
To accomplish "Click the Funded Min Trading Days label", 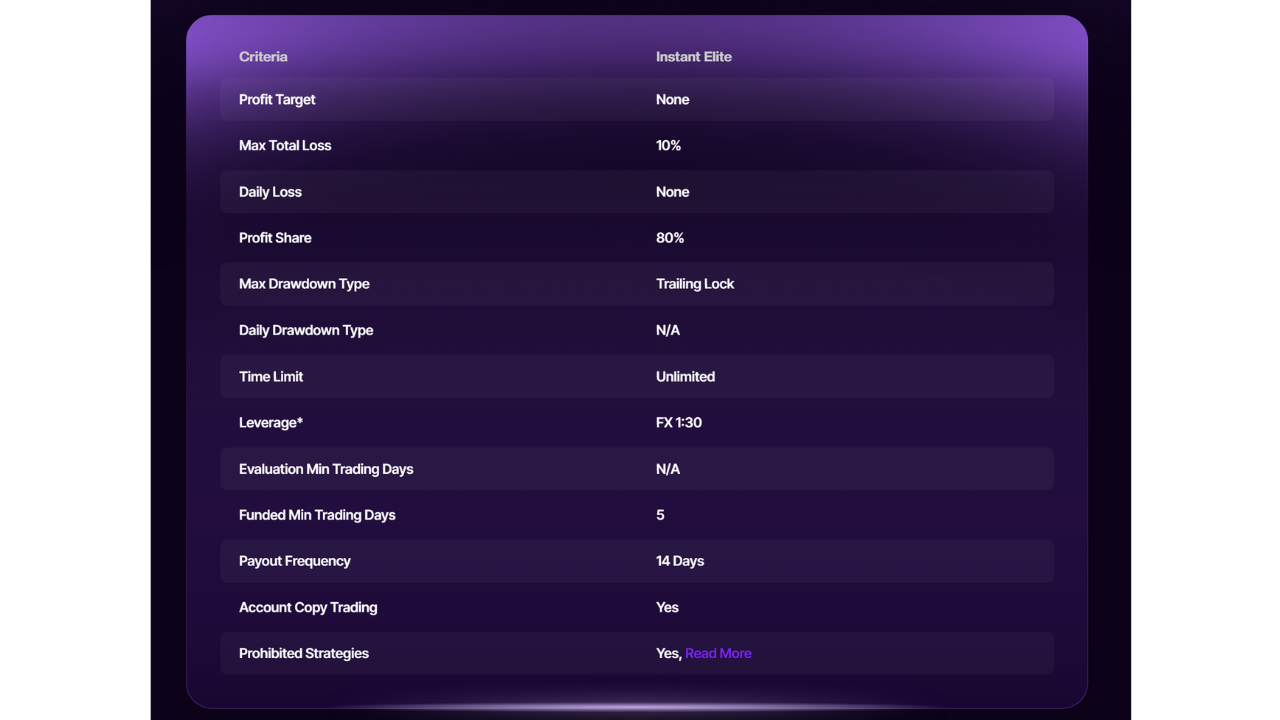I will coord(317,515).
